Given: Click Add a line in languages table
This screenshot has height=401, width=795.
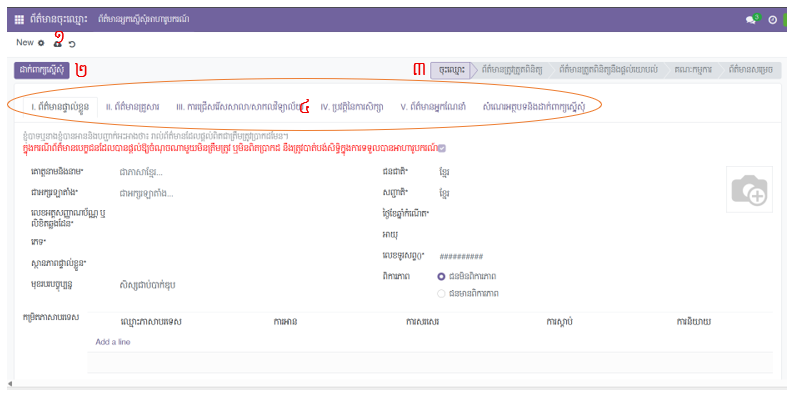Looking at the screenshot, I should click(x=113, y=341).
